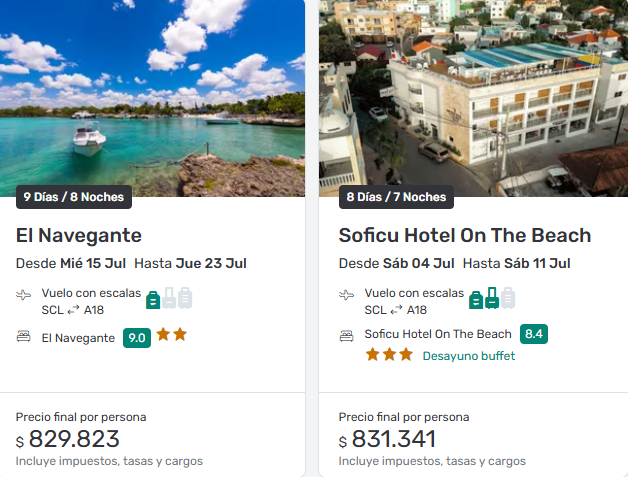Click the $829.823 price
This screenshot has height=477, width=628.
coord(74,440)
